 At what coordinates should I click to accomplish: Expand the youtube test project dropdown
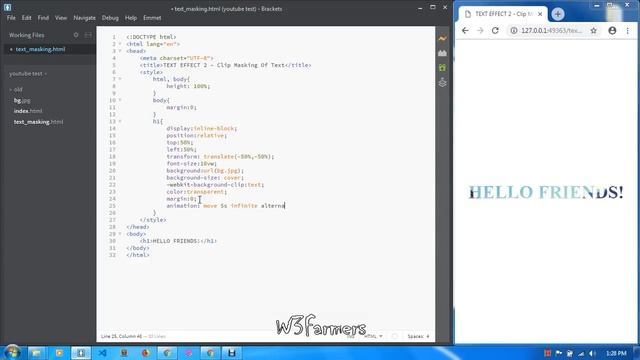pyautogui.click(x=28, y=74)
